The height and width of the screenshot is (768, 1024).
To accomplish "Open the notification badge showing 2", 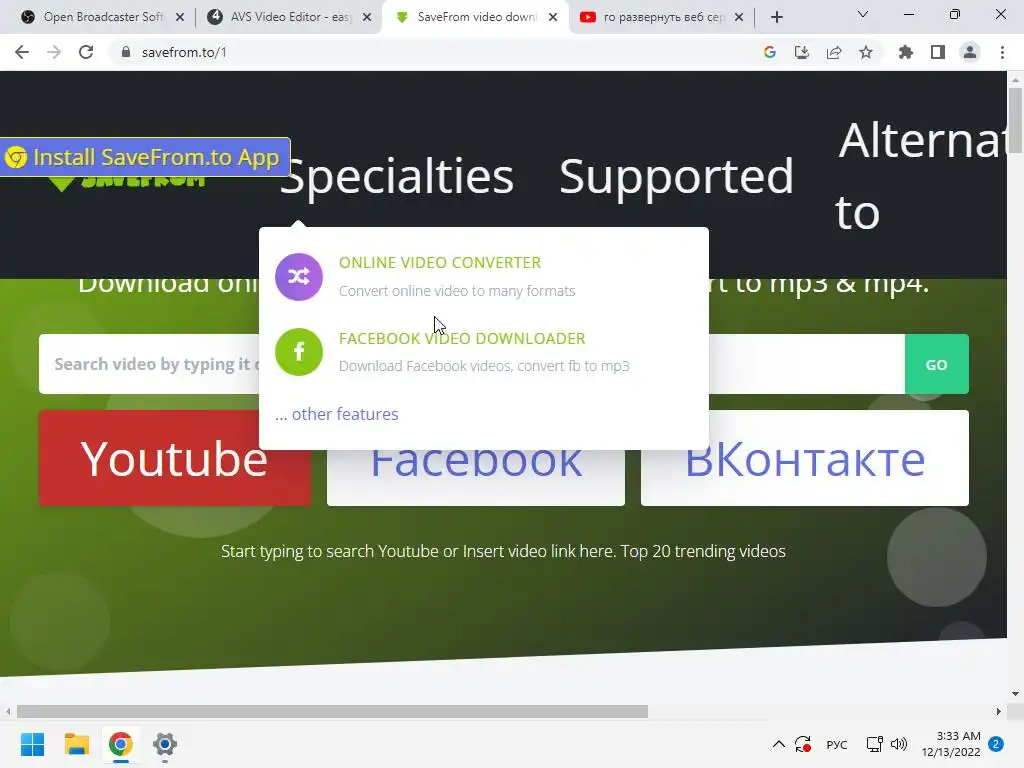I will pyautogui.click(x=996, y=744).
